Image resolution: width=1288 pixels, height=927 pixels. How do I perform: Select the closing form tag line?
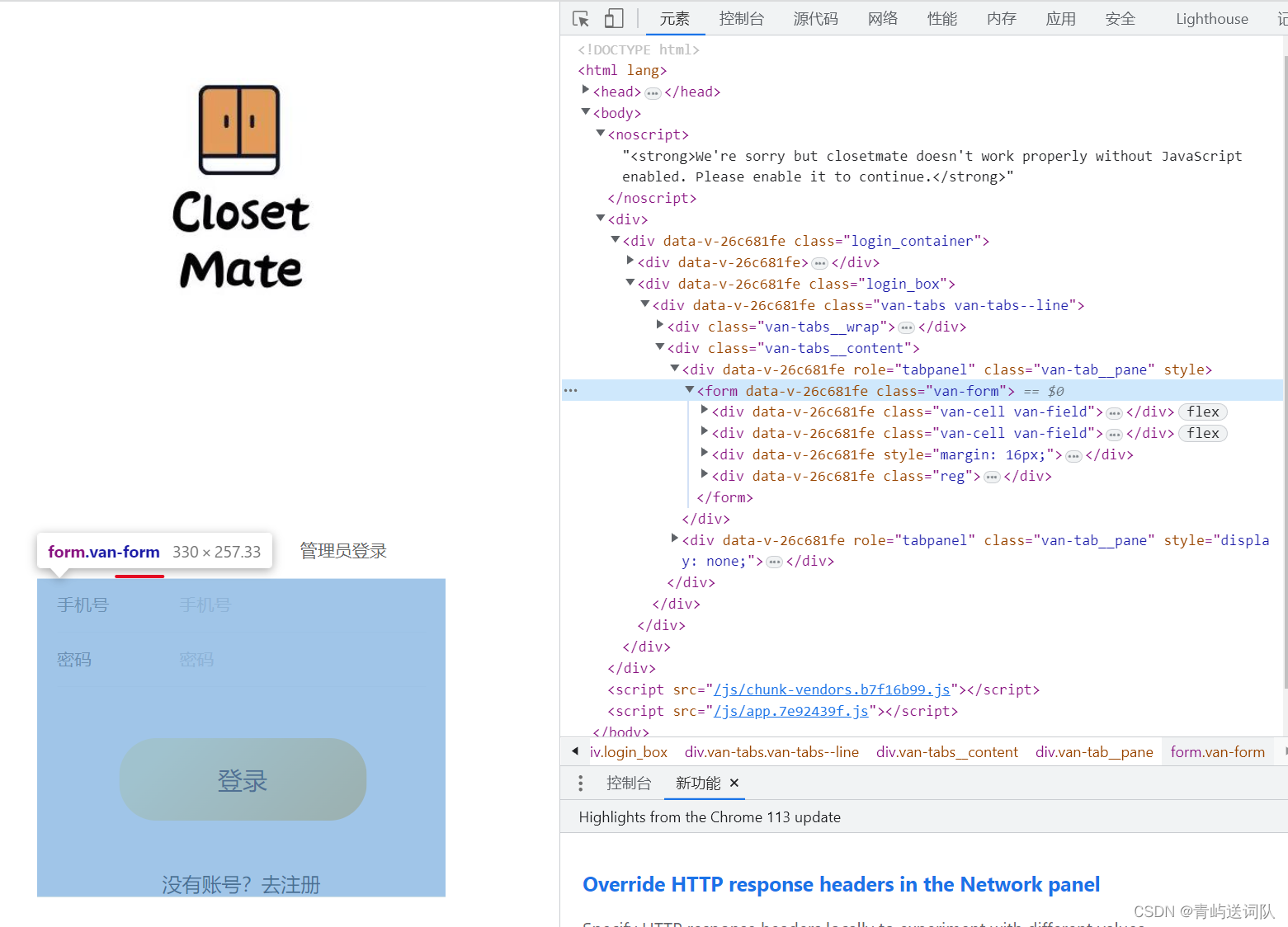tap(724, 497)
